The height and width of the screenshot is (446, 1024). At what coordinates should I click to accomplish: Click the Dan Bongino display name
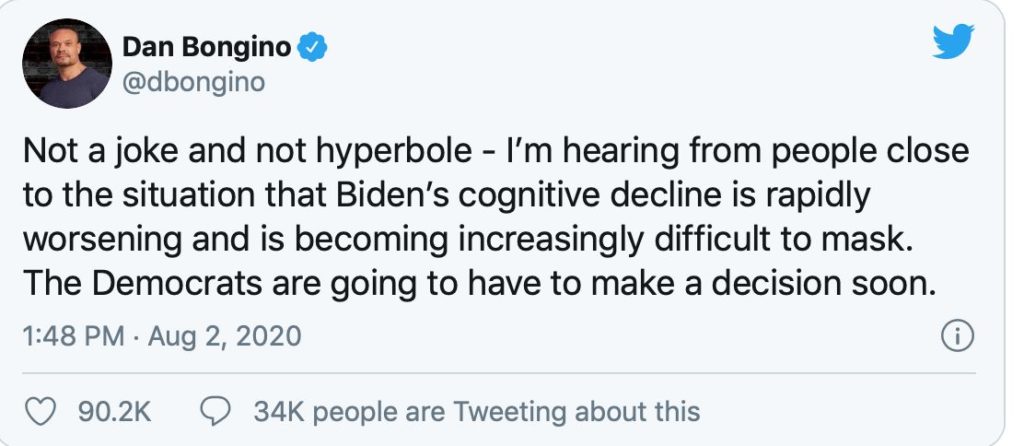(x=208, y=46)
